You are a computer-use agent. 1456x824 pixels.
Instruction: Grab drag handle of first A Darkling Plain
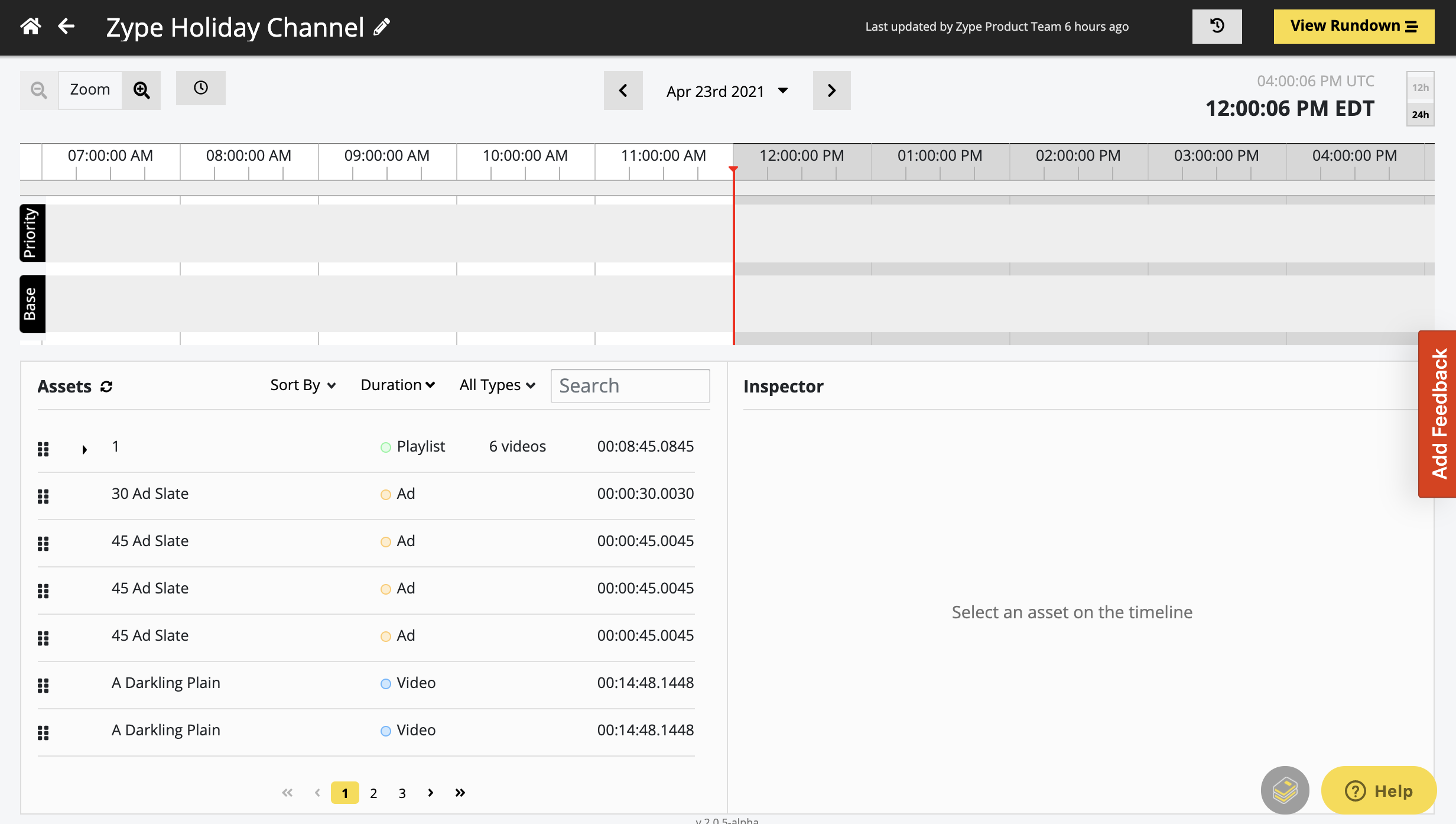(x=43, y=686)
